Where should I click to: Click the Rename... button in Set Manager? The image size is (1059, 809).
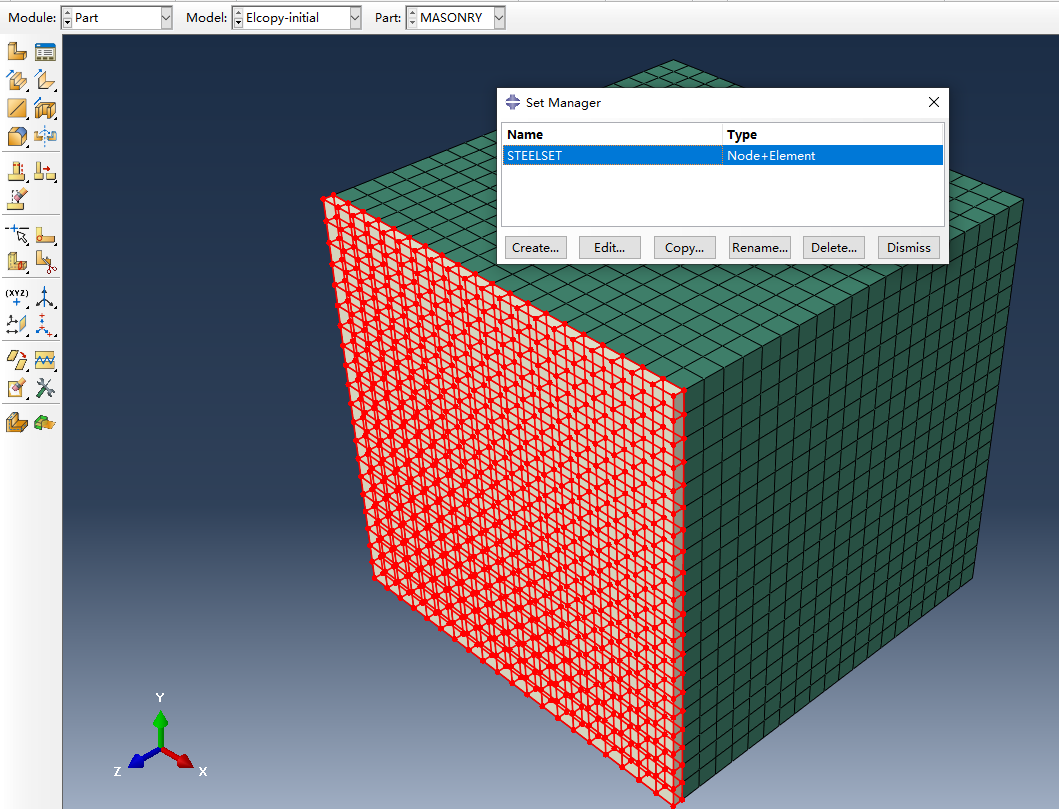pyautogui.click(x=760, y=248)
